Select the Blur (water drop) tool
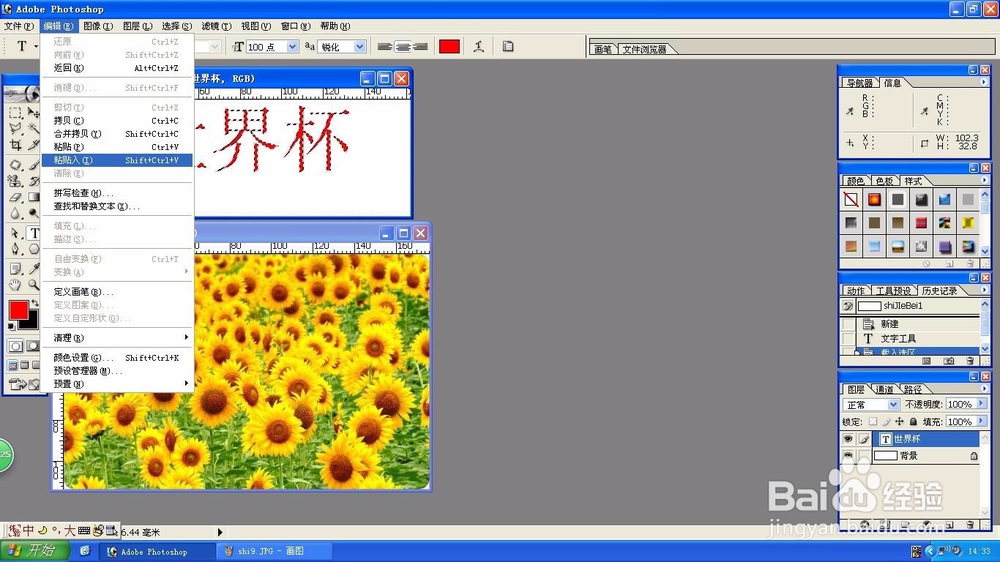 (15, 213)
